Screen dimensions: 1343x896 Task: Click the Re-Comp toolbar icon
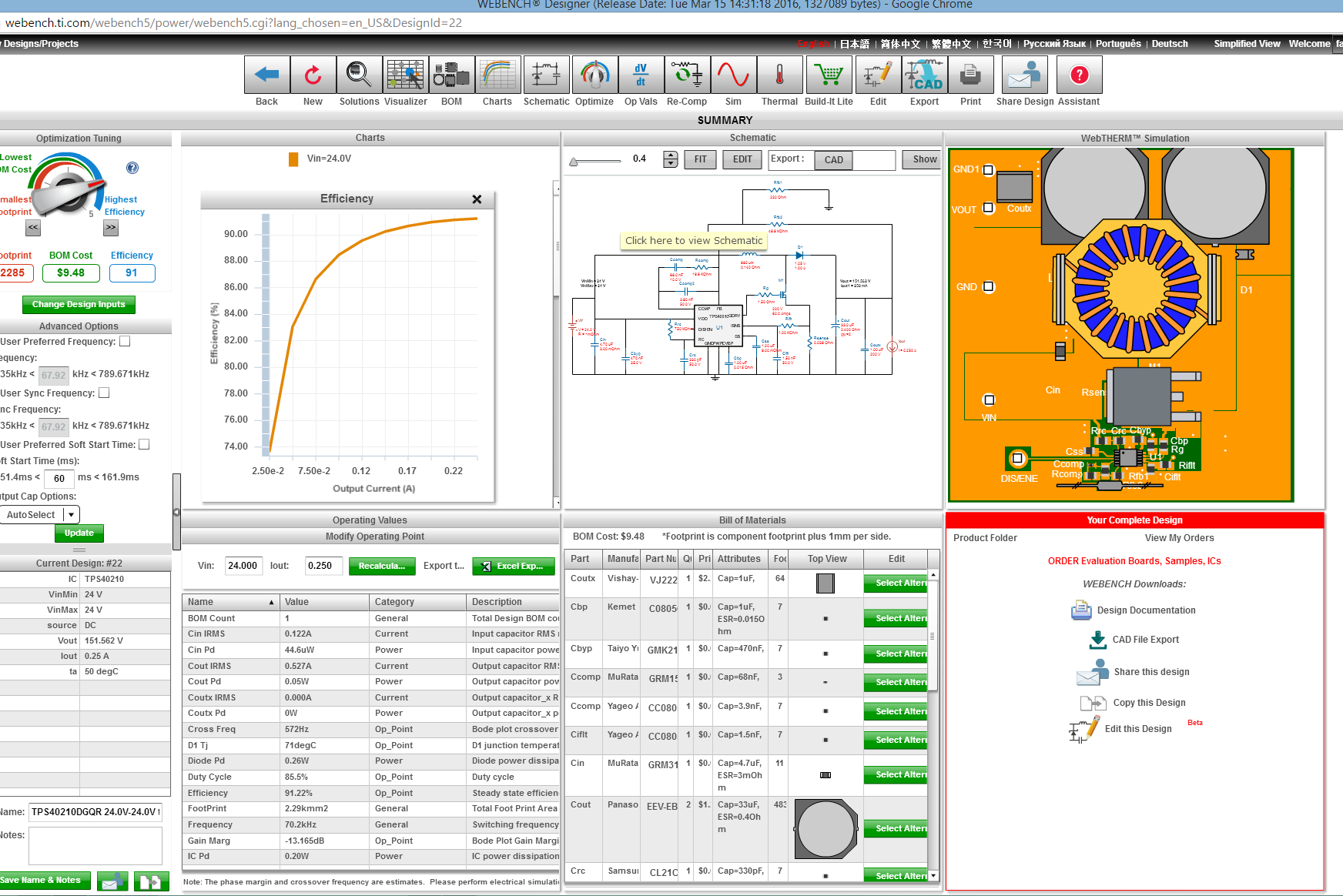click(x=687, y=75)
